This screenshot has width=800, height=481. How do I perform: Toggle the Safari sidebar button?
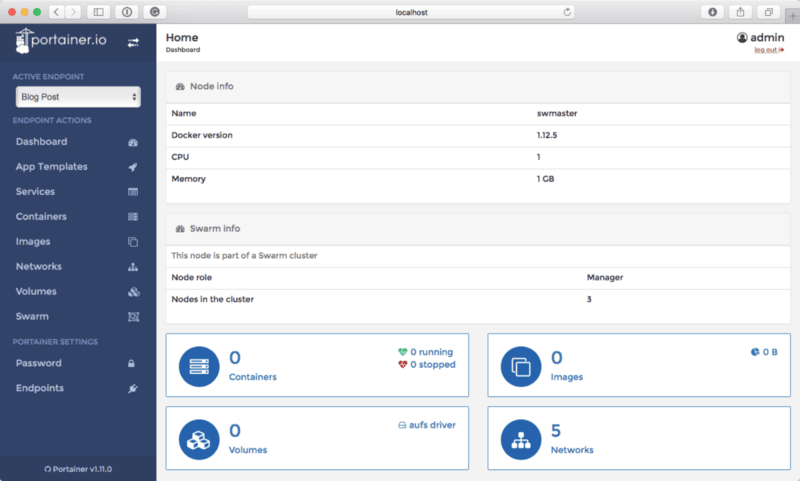tap(98, 12)
